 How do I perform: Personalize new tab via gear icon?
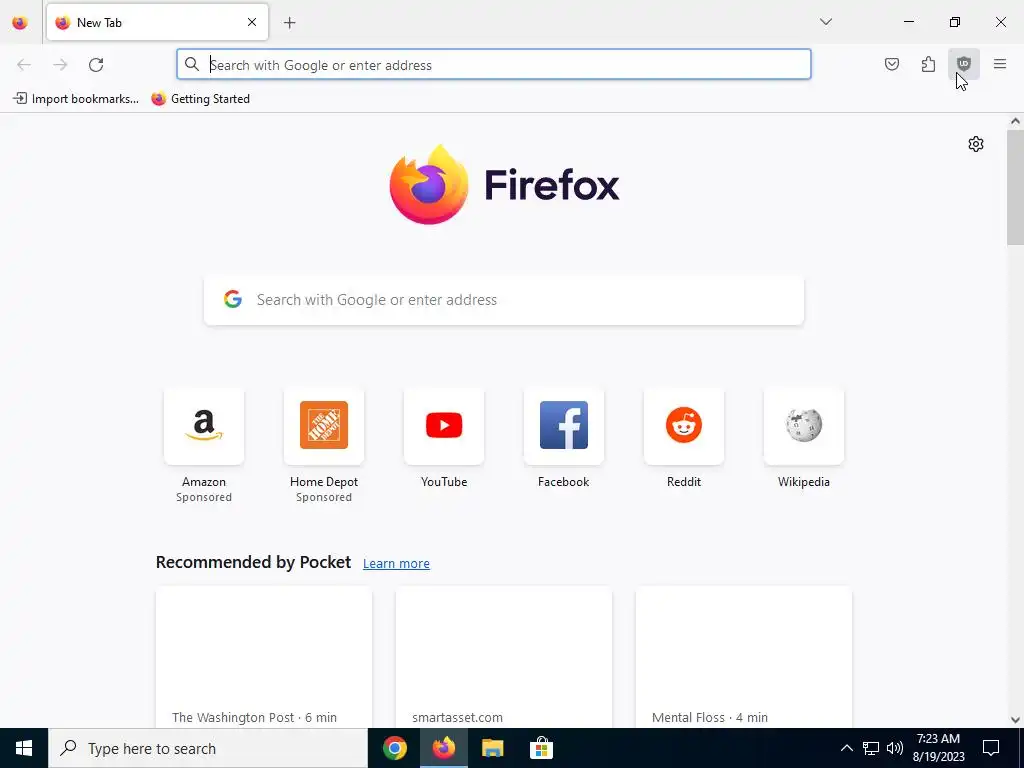click(976, 144)
